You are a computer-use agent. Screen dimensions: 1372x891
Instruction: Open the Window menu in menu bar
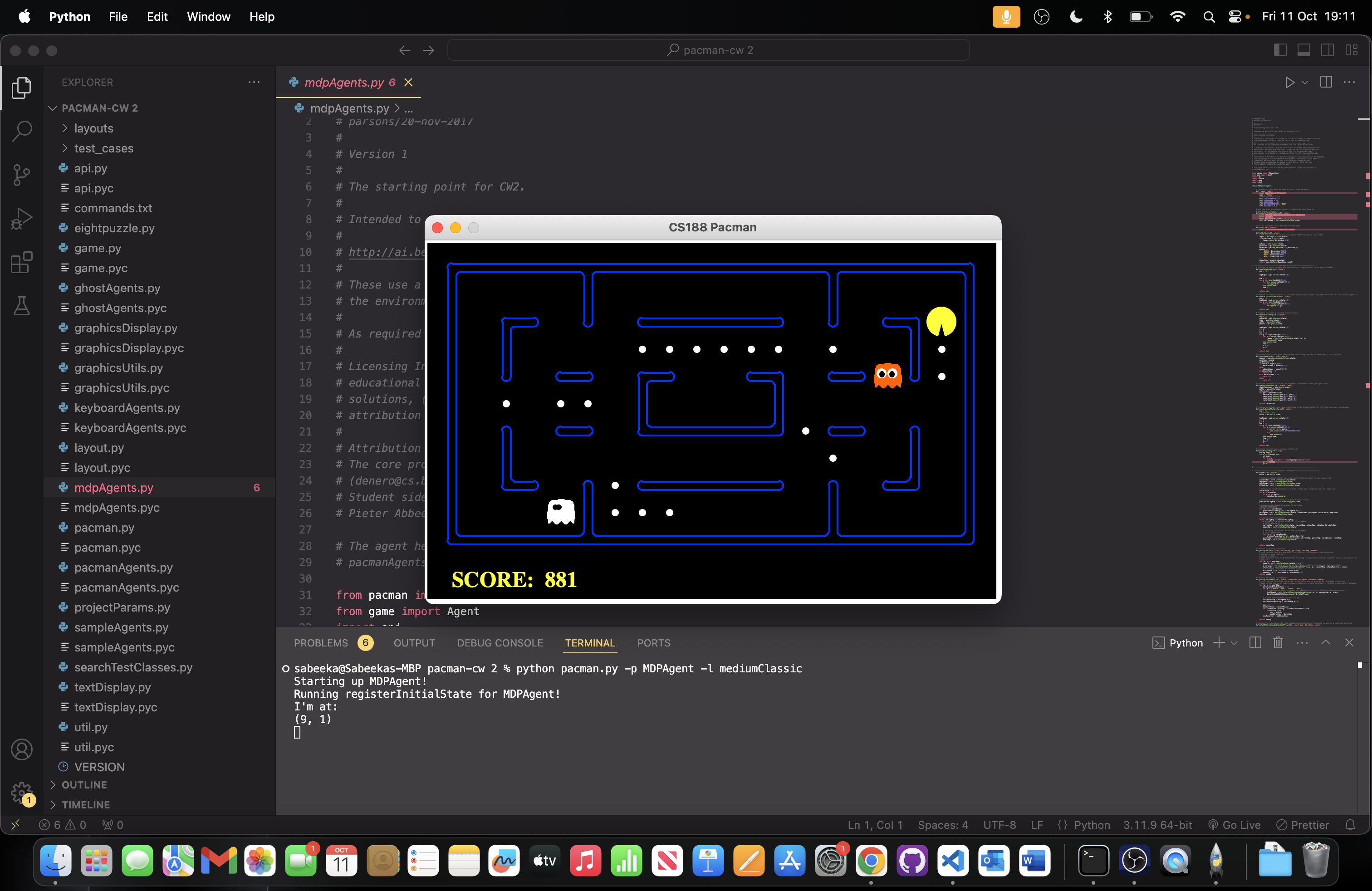(208, 17)
